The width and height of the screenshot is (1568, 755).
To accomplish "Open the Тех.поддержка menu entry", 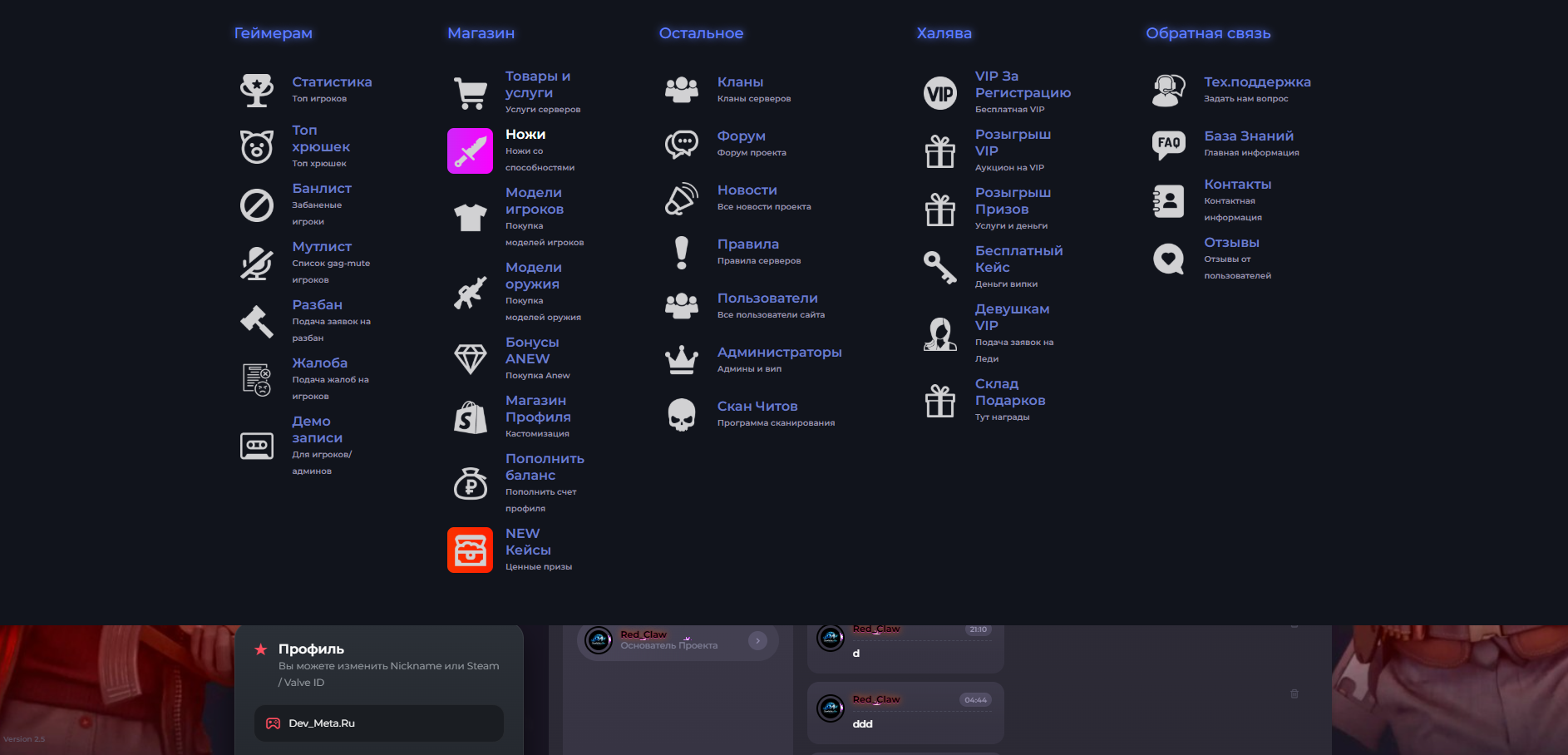I will [1257, 81].
